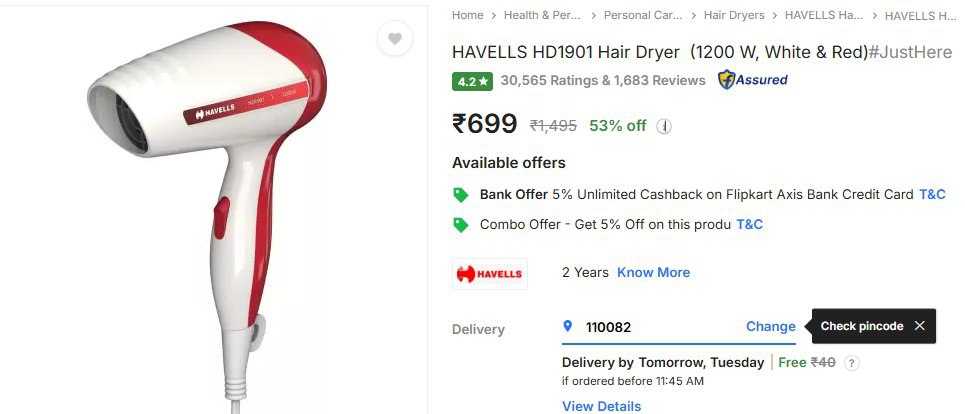965x414 pixels.
Task: Click the Havells brand logo
Action: click(490, 274)
